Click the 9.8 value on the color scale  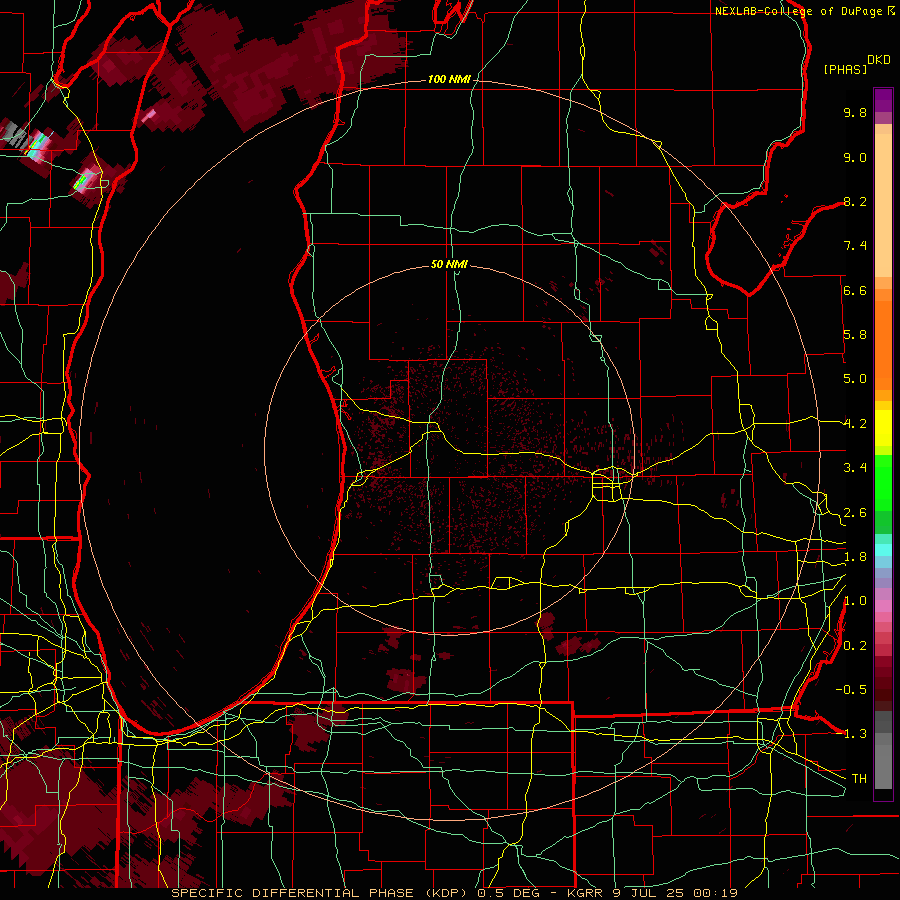coord(855,112)
